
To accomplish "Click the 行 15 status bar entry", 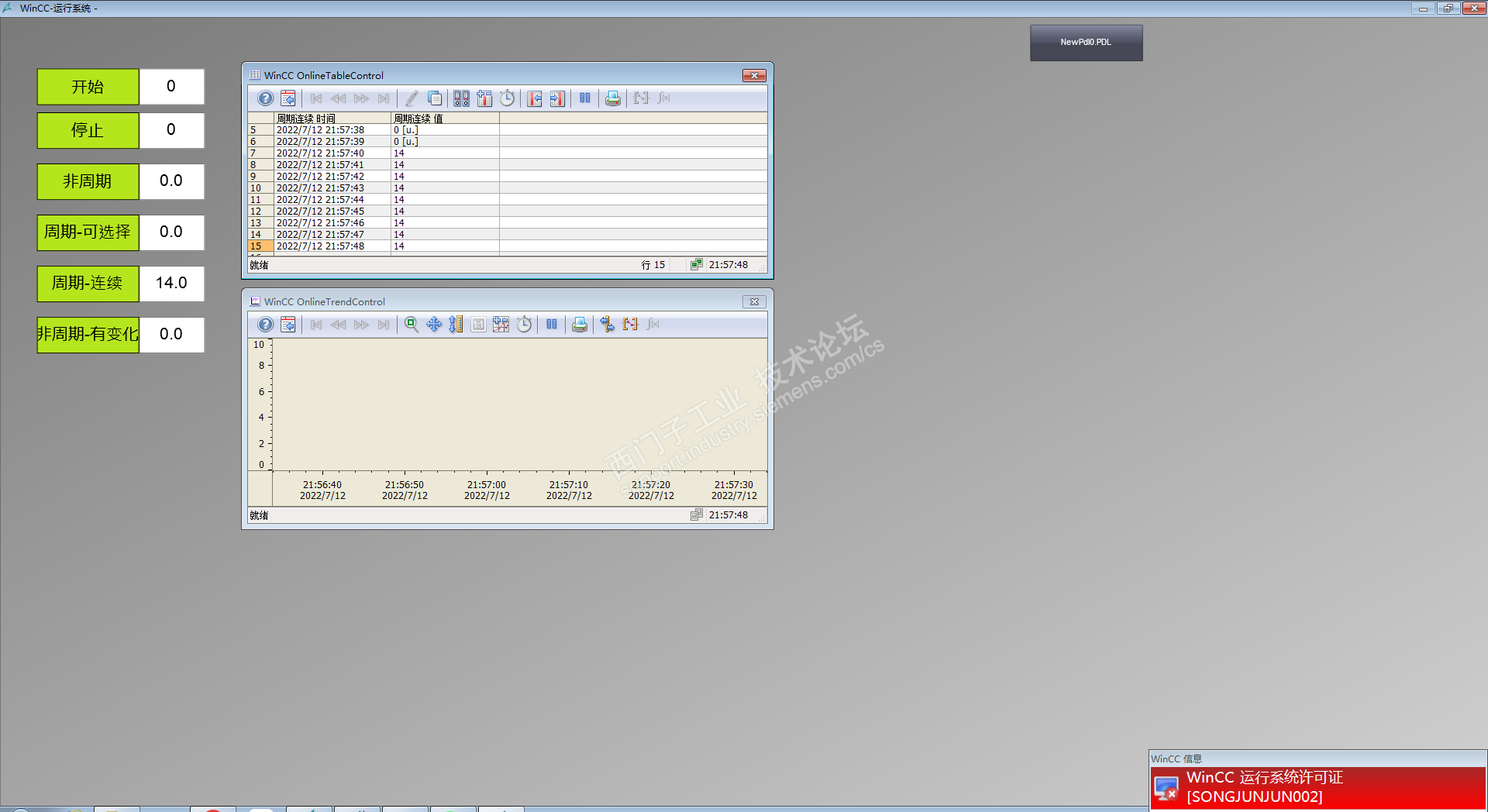I will (653, 265).
